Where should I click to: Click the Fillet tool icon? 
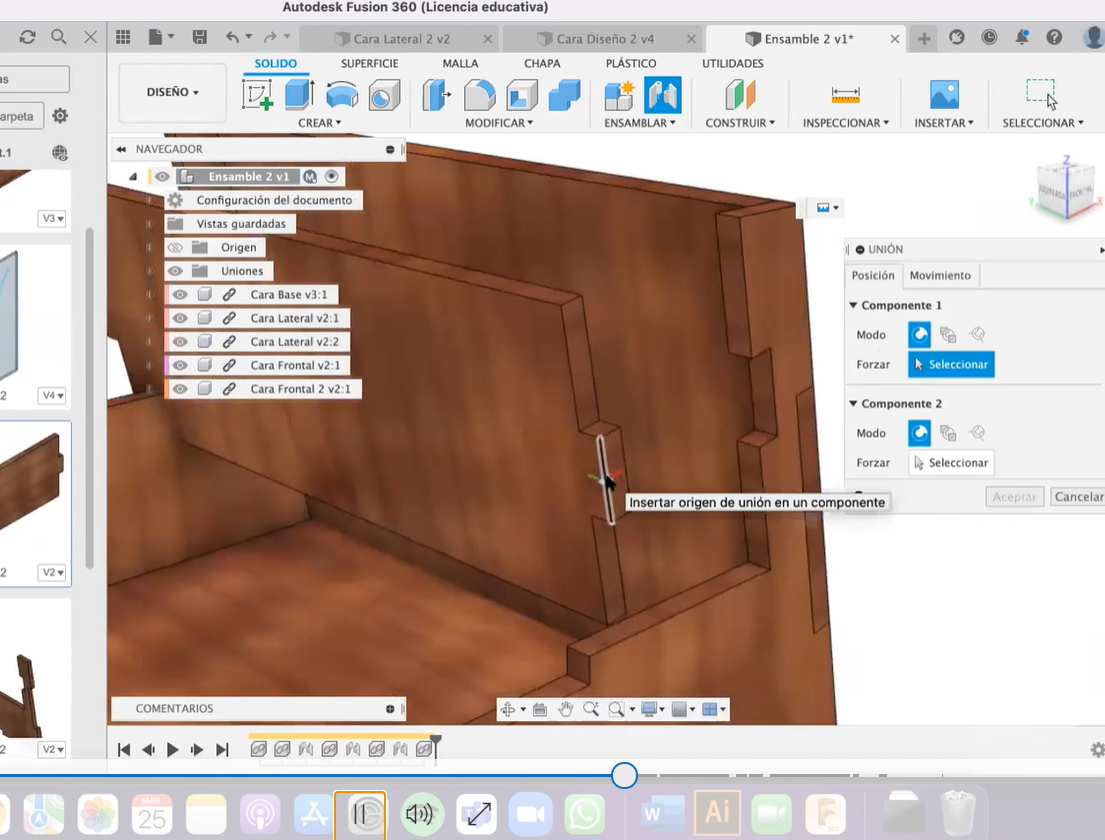[479, 95]
